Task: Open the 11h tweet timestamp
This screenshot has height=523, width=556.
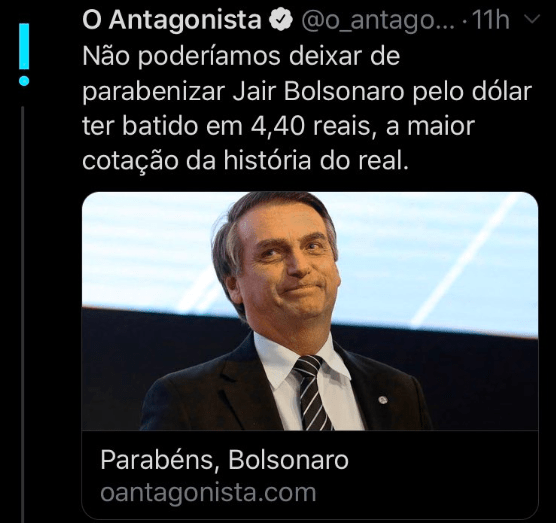Action: tap(491, 20)
